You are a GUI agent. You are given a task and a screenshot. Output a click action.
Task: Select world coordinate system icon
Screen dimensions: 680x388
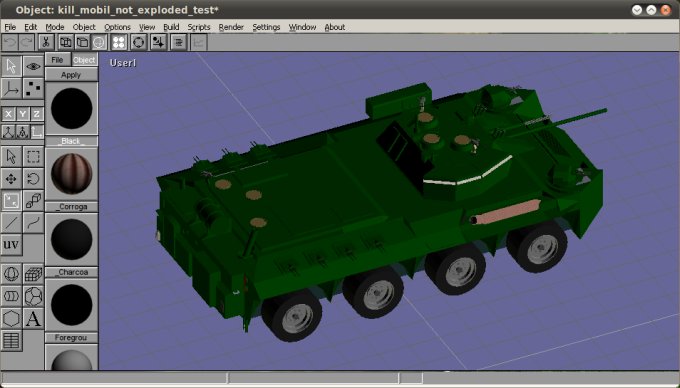[8, 131]
